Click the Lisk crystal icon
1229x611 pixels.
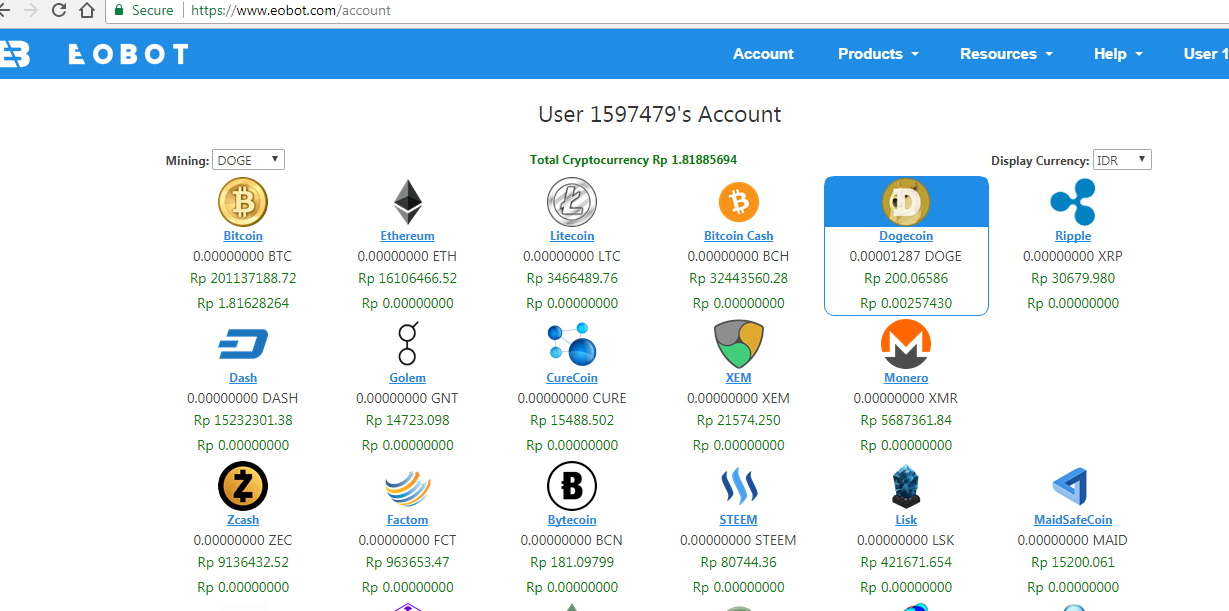(906, 487)
